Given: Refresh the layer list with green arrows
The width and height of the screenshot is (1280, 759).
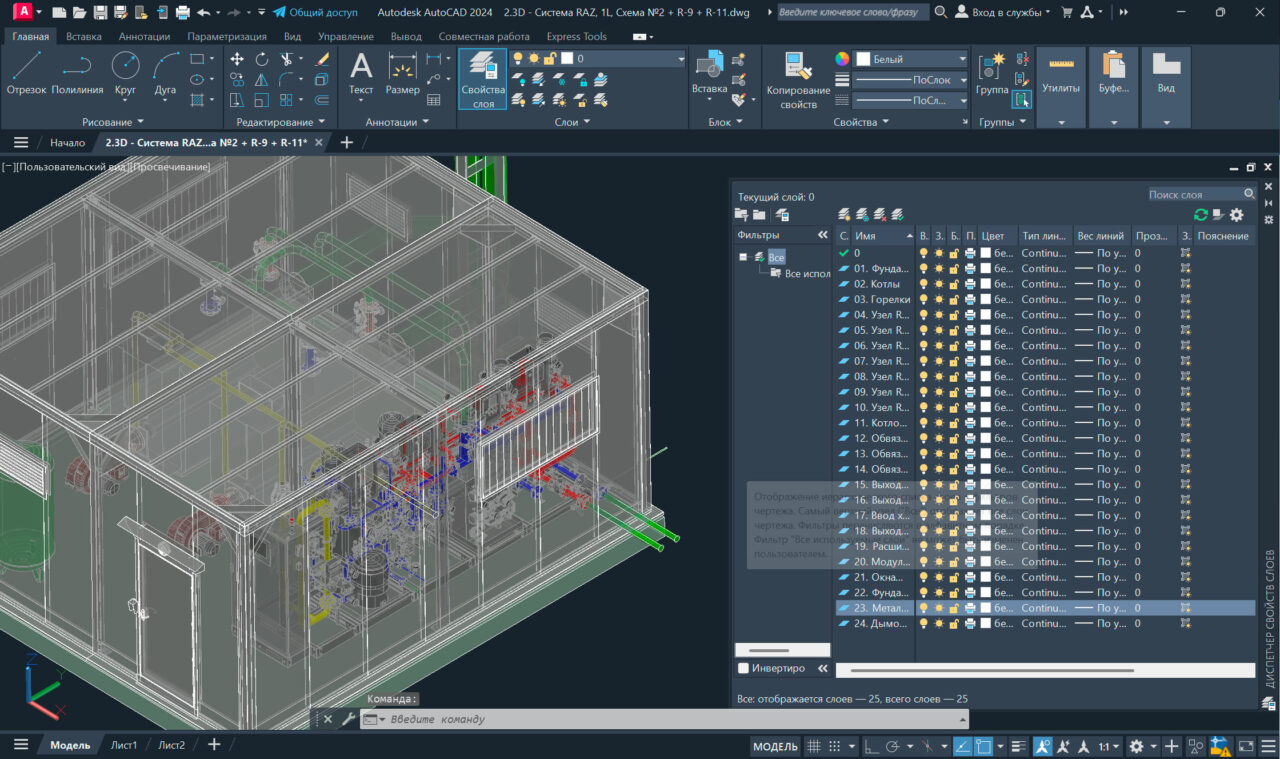Looking at the screenshot, I should click(x=1201, y=214).
